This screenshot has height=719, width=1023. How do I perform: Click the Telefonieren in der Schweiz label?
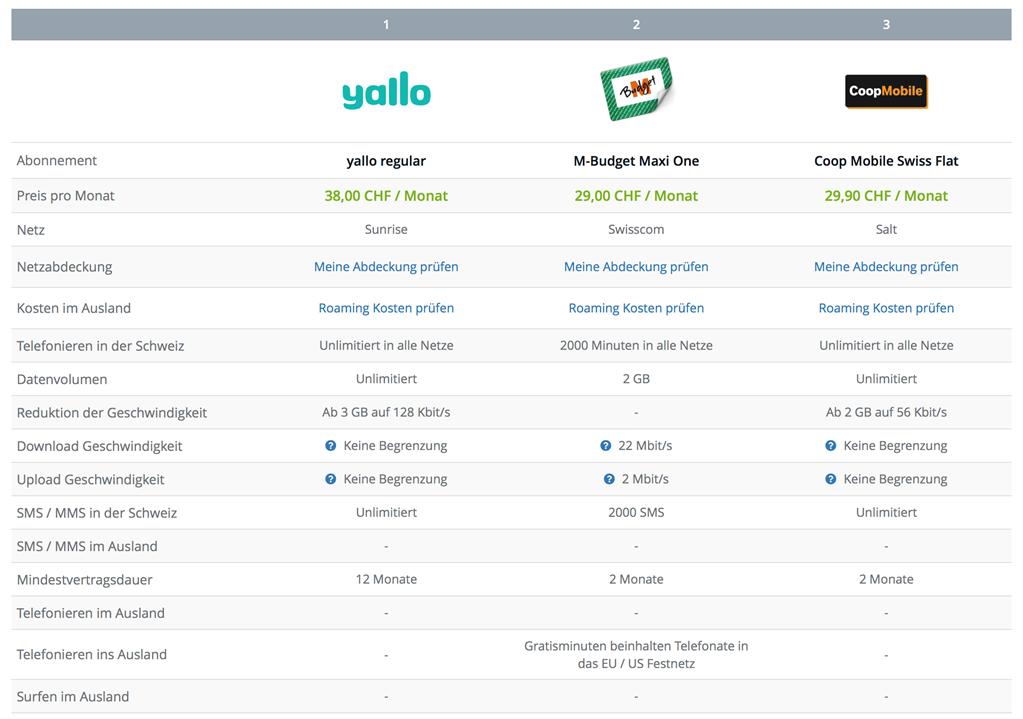point(100,346)
